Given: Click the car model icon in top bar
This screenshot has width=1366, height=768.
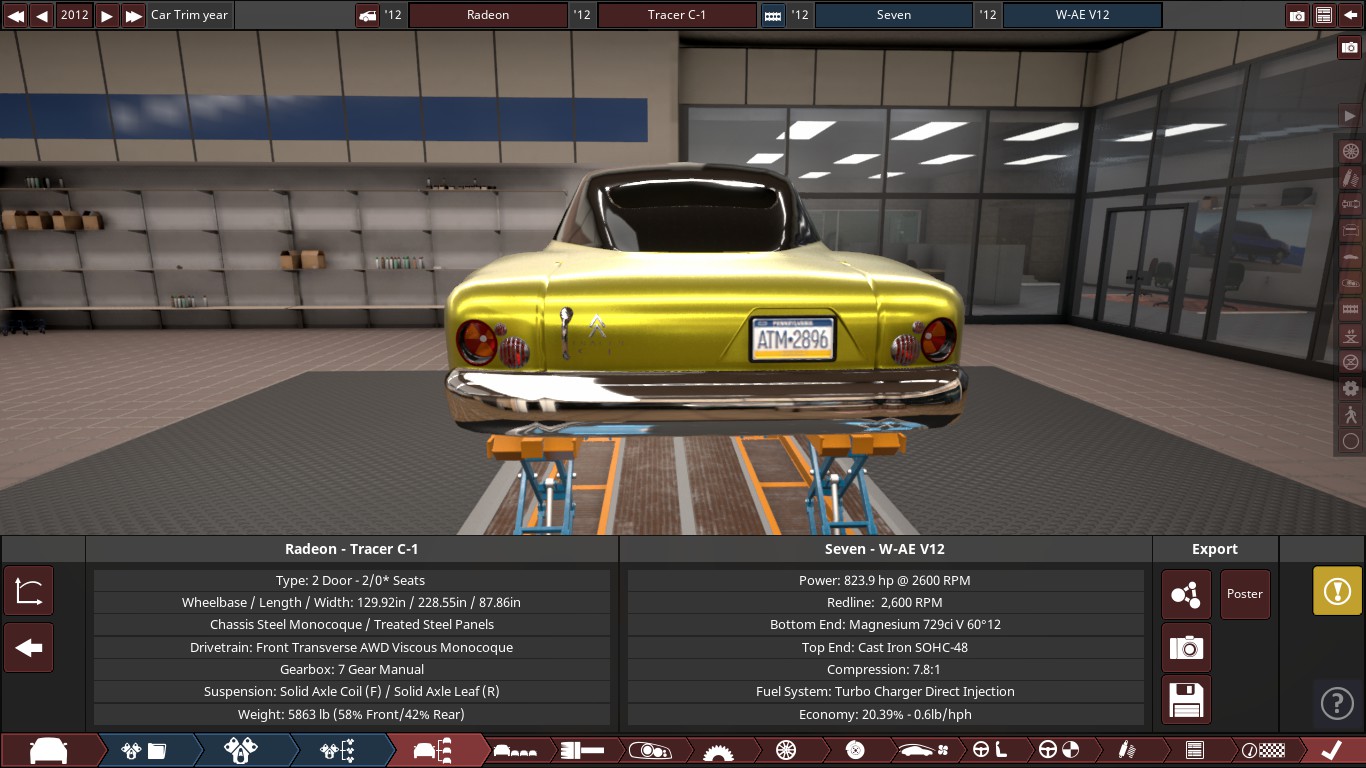Looking at the screenshot, I should tap(367, 15).
